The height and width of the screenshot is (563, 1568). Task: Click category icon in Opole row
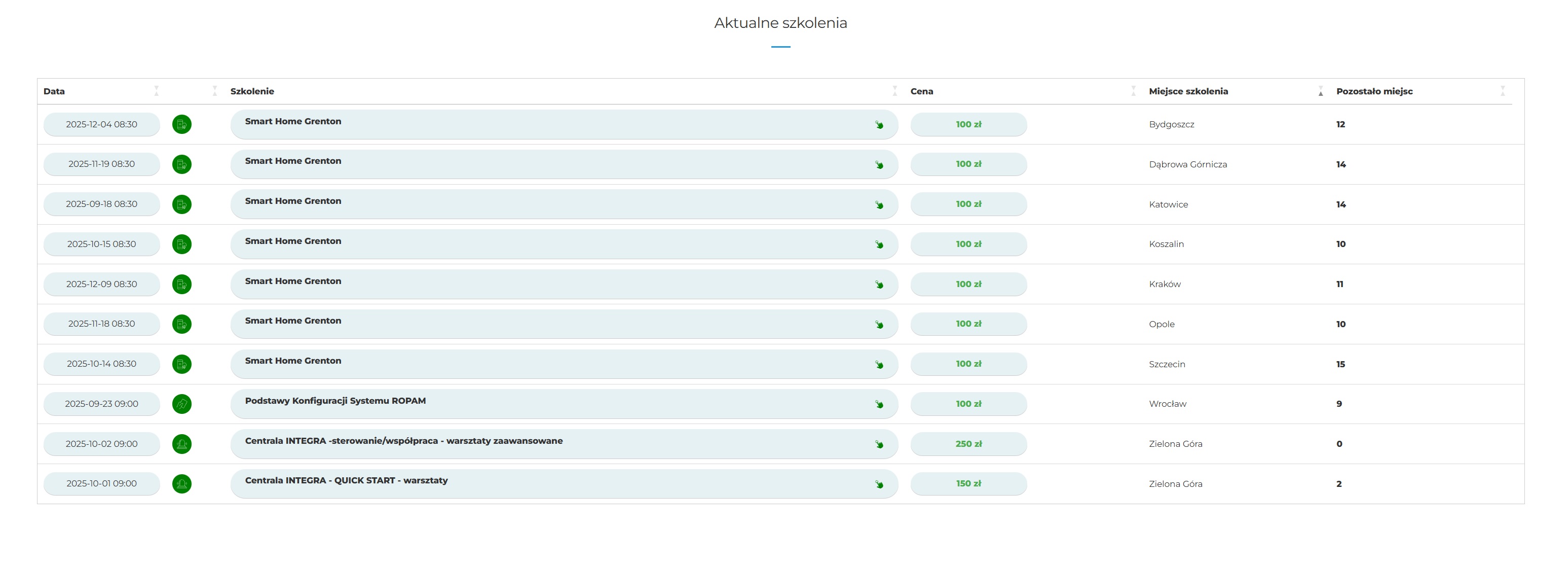coord(182,324)
